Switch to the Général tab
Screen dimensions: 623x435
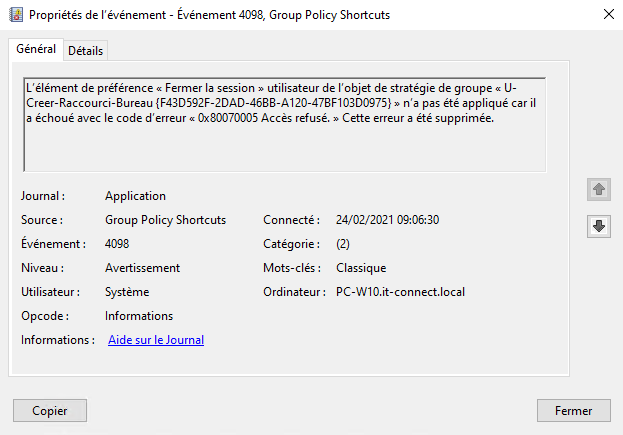pos(36,50)
